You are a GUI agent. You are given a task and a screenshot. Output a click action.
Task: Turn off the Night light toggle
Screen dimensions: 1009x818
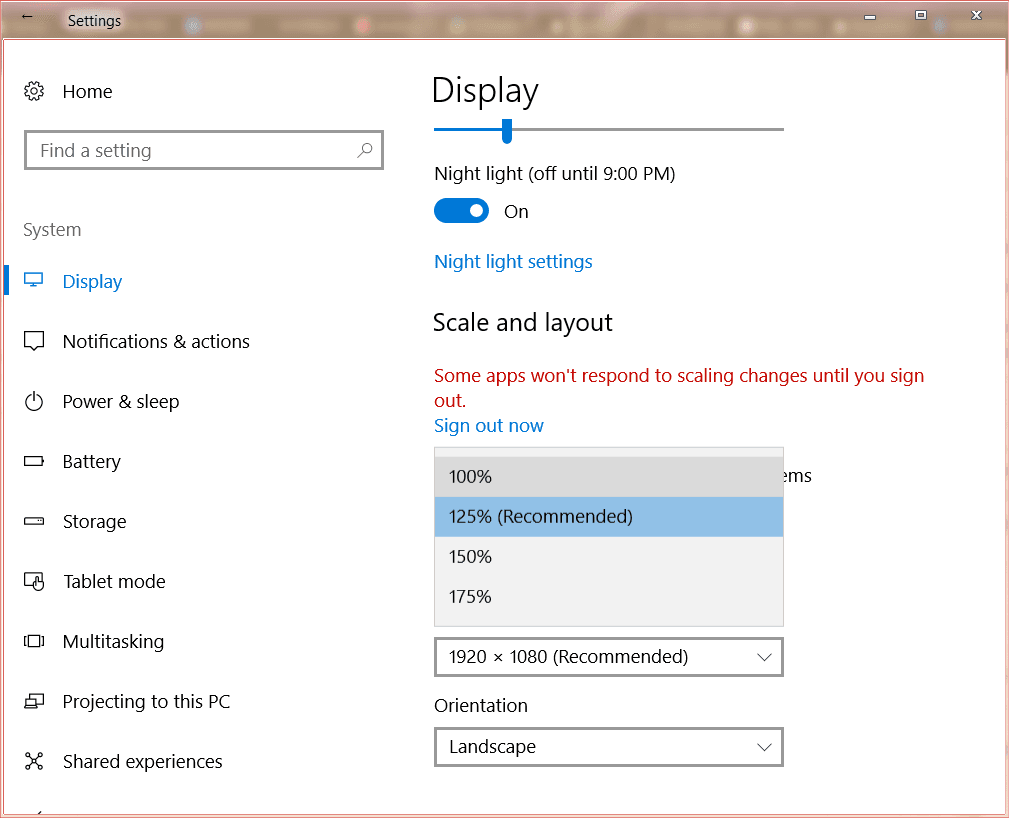tap(461, 210)
